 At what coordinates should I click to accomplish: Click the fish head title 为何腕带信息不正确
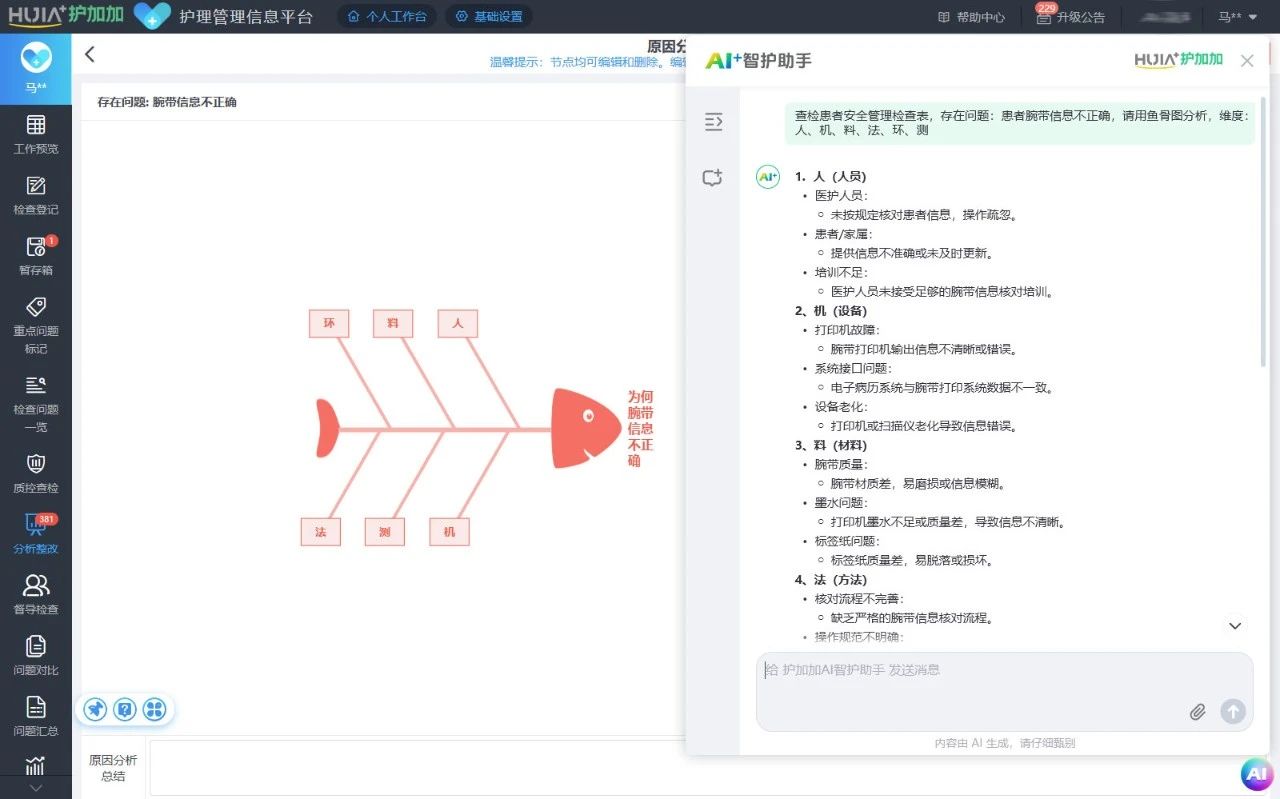pos(640,429)
